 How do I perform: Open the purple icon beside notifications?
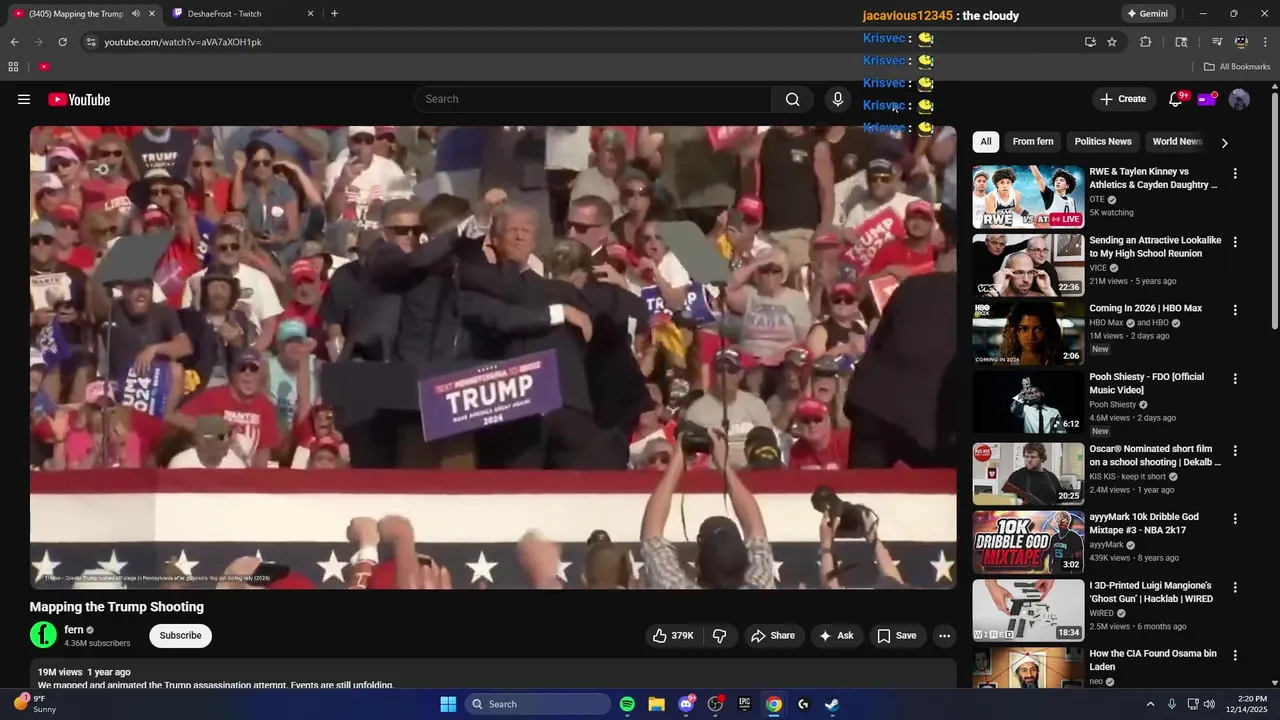[x=1207, y=99]
